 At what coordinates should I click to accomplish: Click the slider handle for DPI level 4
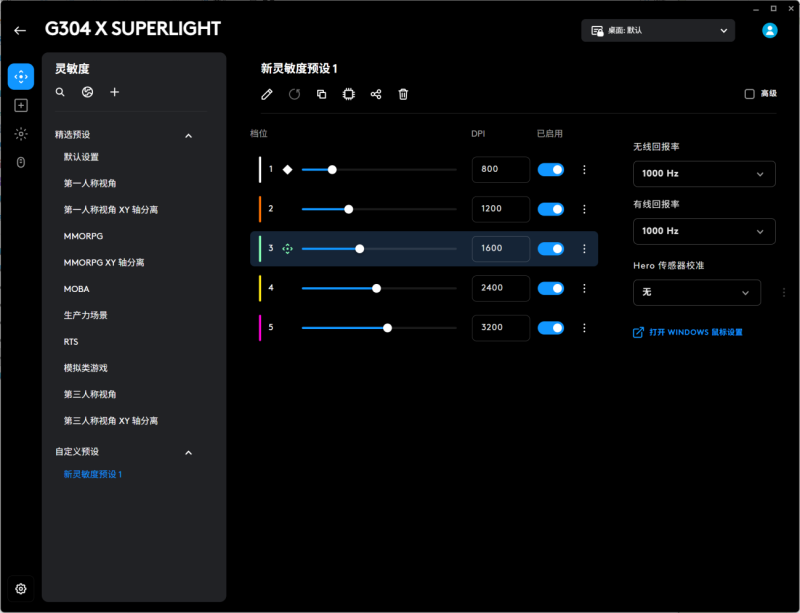(x=377, y=288)
